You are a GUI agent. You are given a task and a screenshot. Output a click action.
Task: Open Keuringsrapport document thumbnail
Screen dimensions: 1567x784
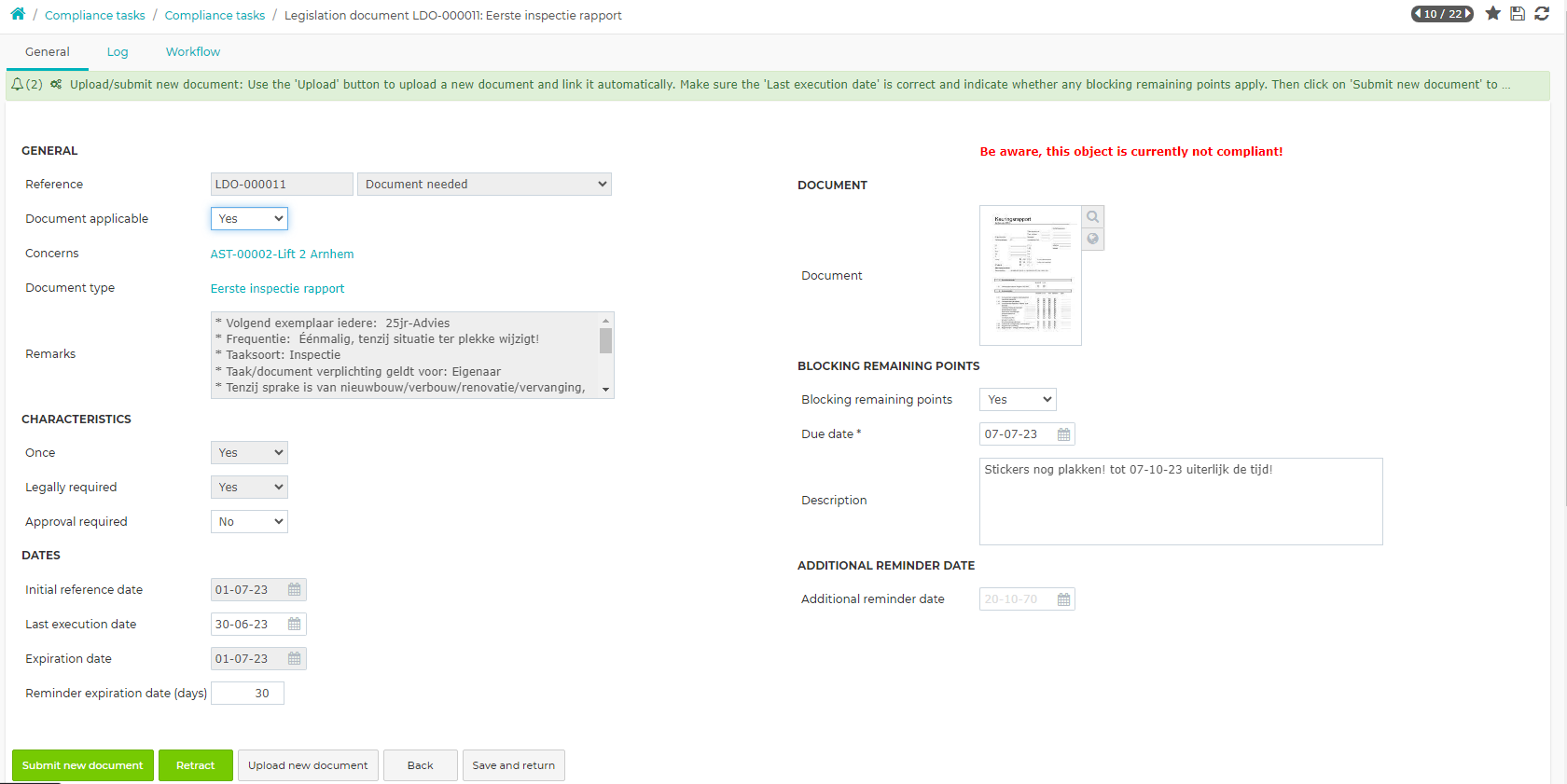pyautogui.click(x=1031, y=276)
